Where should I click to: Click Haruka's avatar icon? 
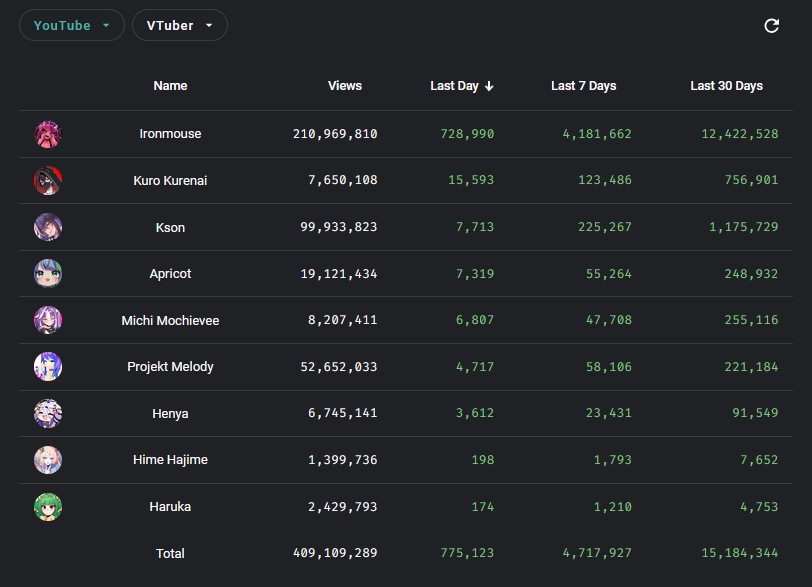pyautogui.click(x=48, y=507)
